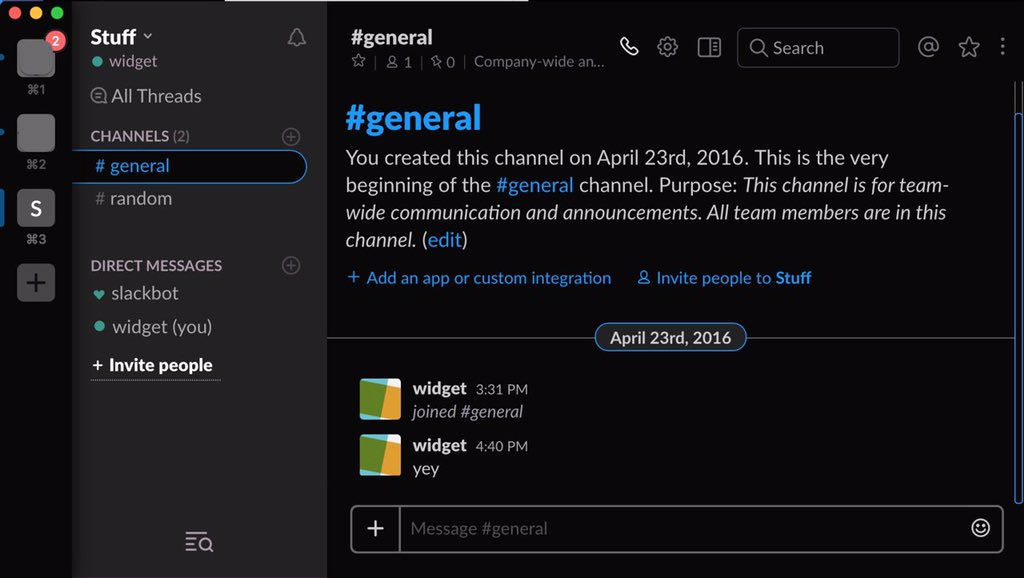Screen dimensions: 1024x578
Task: Open starred items star icon
Action: pos(968,47)
